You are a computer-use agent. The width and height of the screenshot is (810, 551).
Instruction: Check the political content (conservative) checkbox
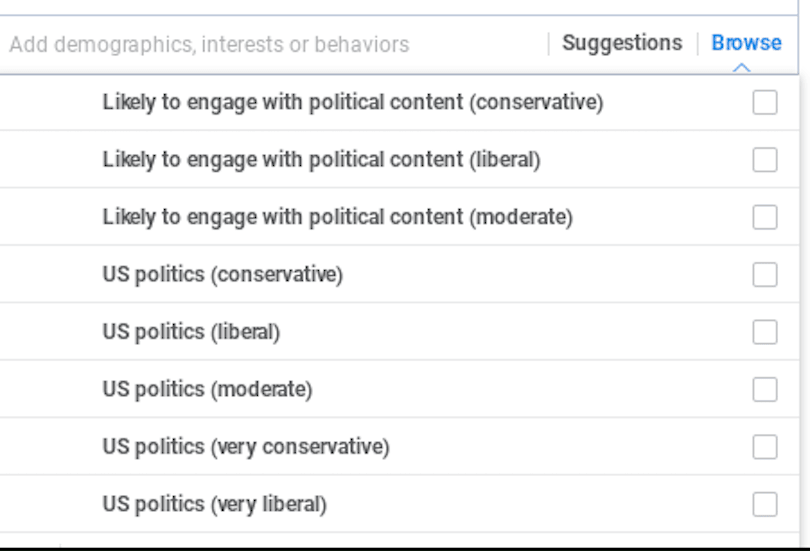pos(765,102)
